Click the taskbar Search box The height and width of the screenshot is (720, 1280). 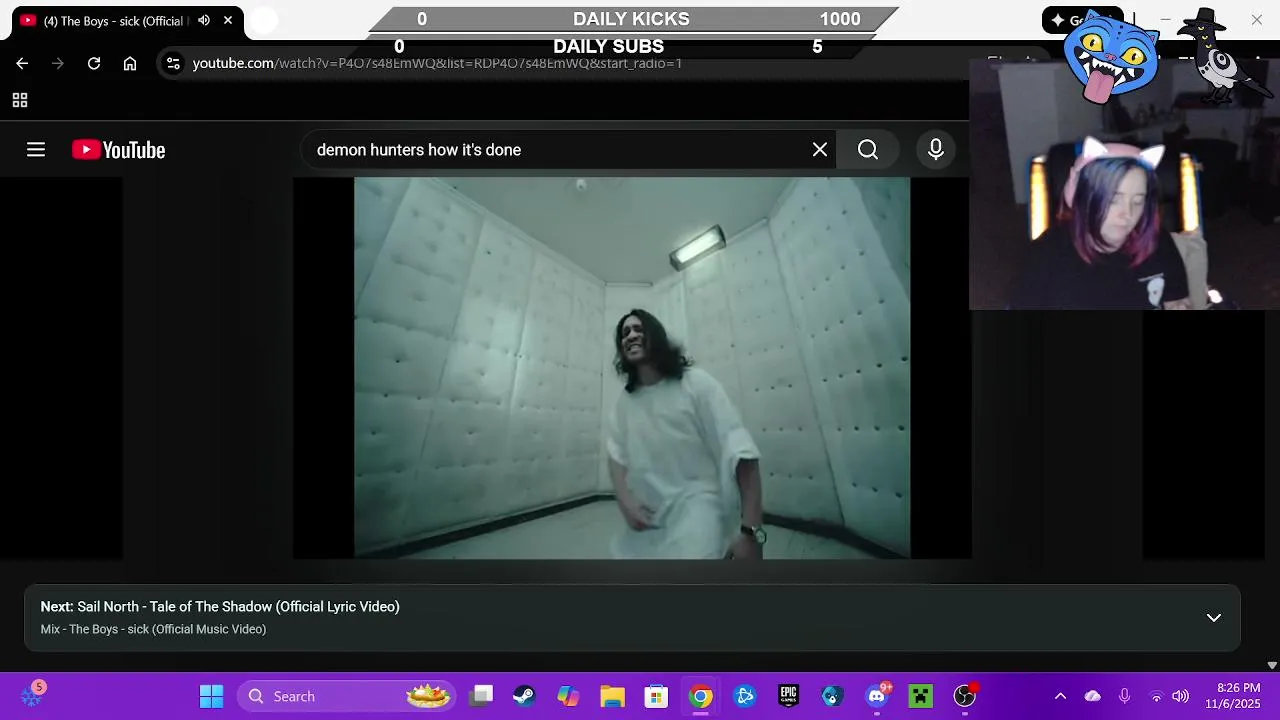pos(347,696)
